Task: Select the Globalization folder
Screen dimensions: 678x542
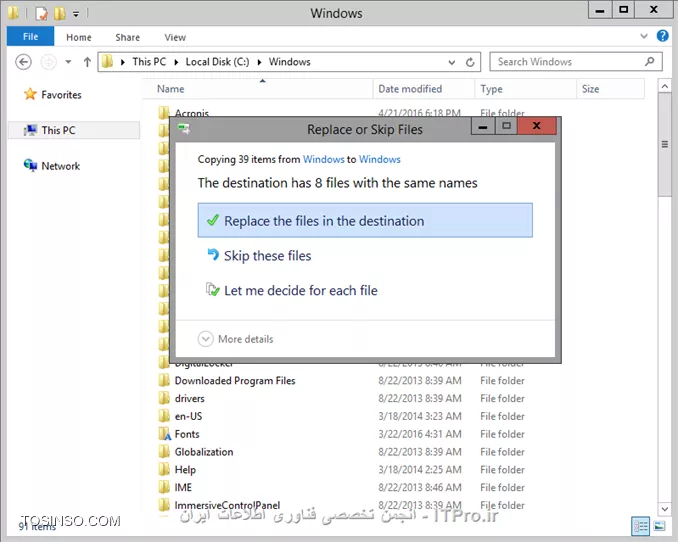Action: (x=204, y=452)
